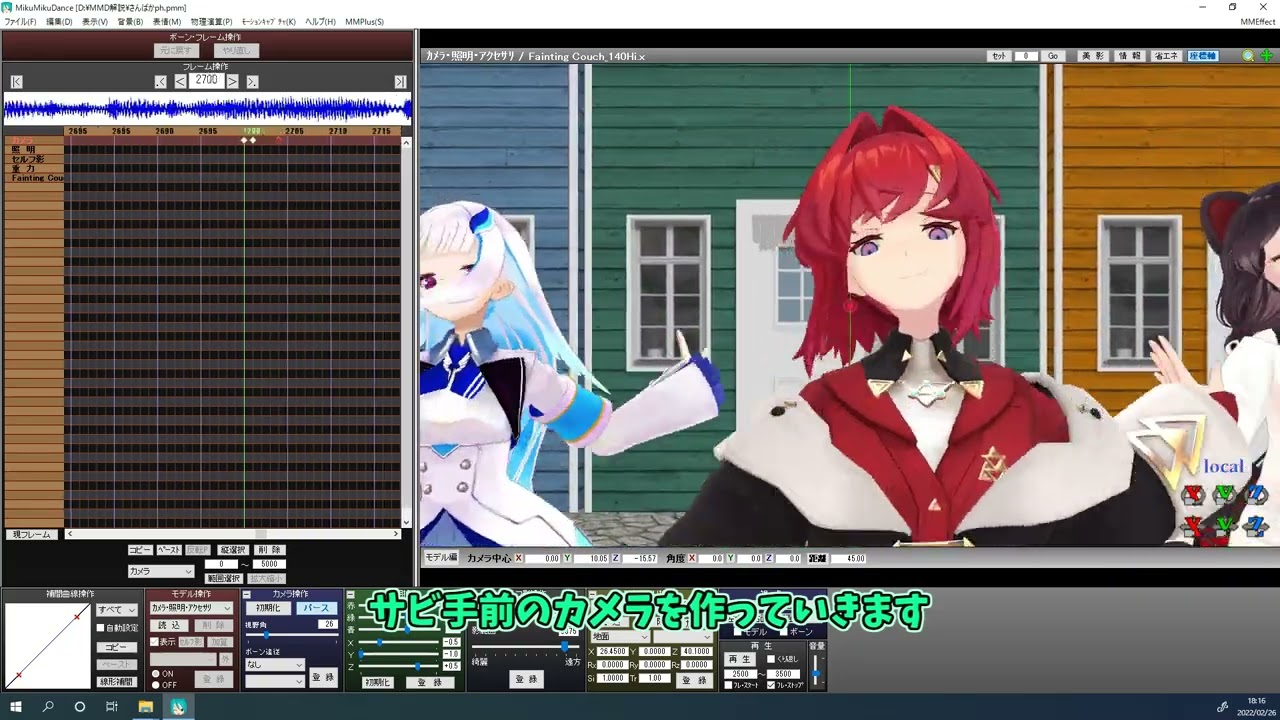This screenshot has width=1280, height=720.
Task: Open the MMPlus(S) menu
Action: [364, 22]
